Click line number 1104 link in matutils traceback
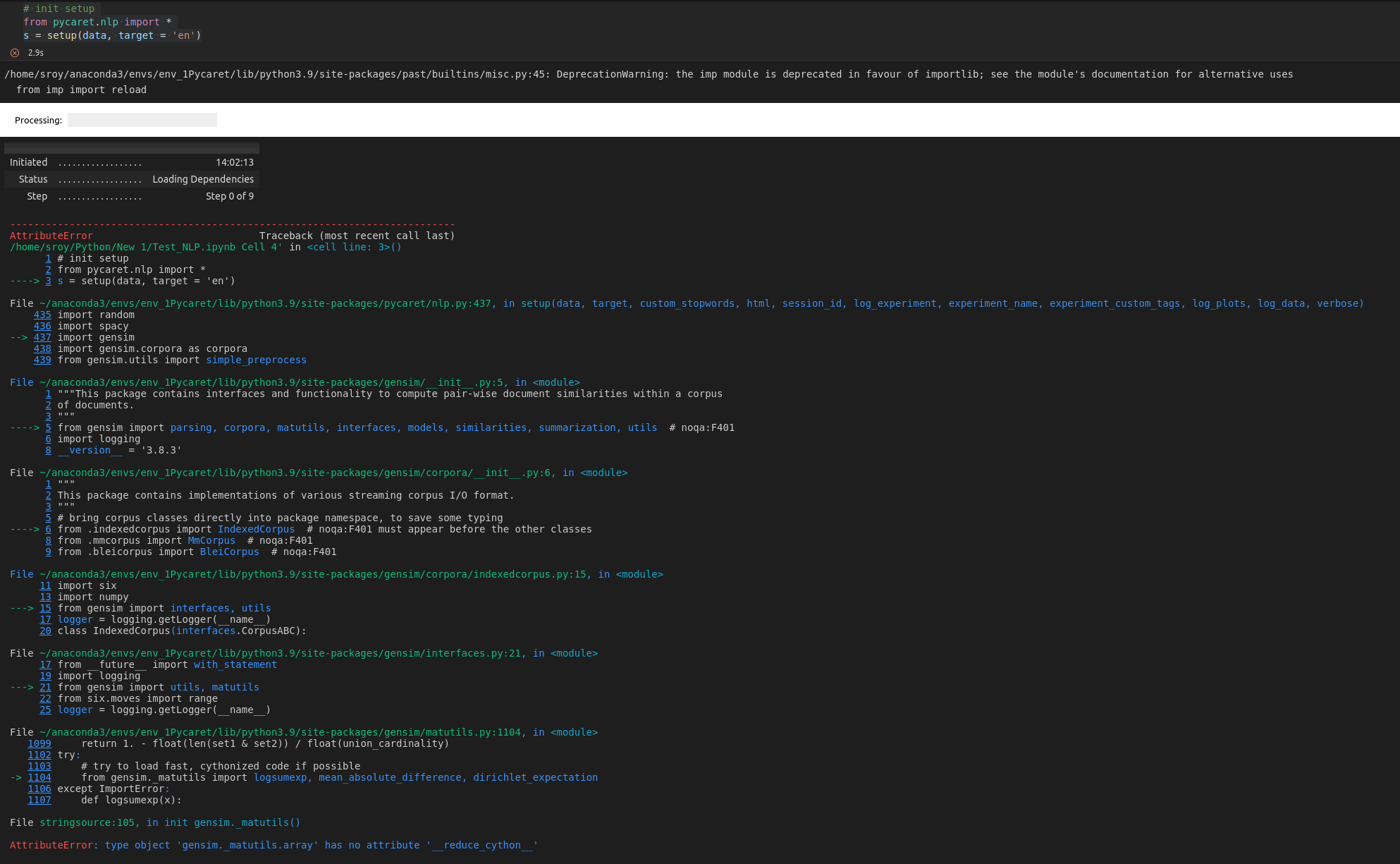Screen dimensions: 1400x864 coord(39,777)
